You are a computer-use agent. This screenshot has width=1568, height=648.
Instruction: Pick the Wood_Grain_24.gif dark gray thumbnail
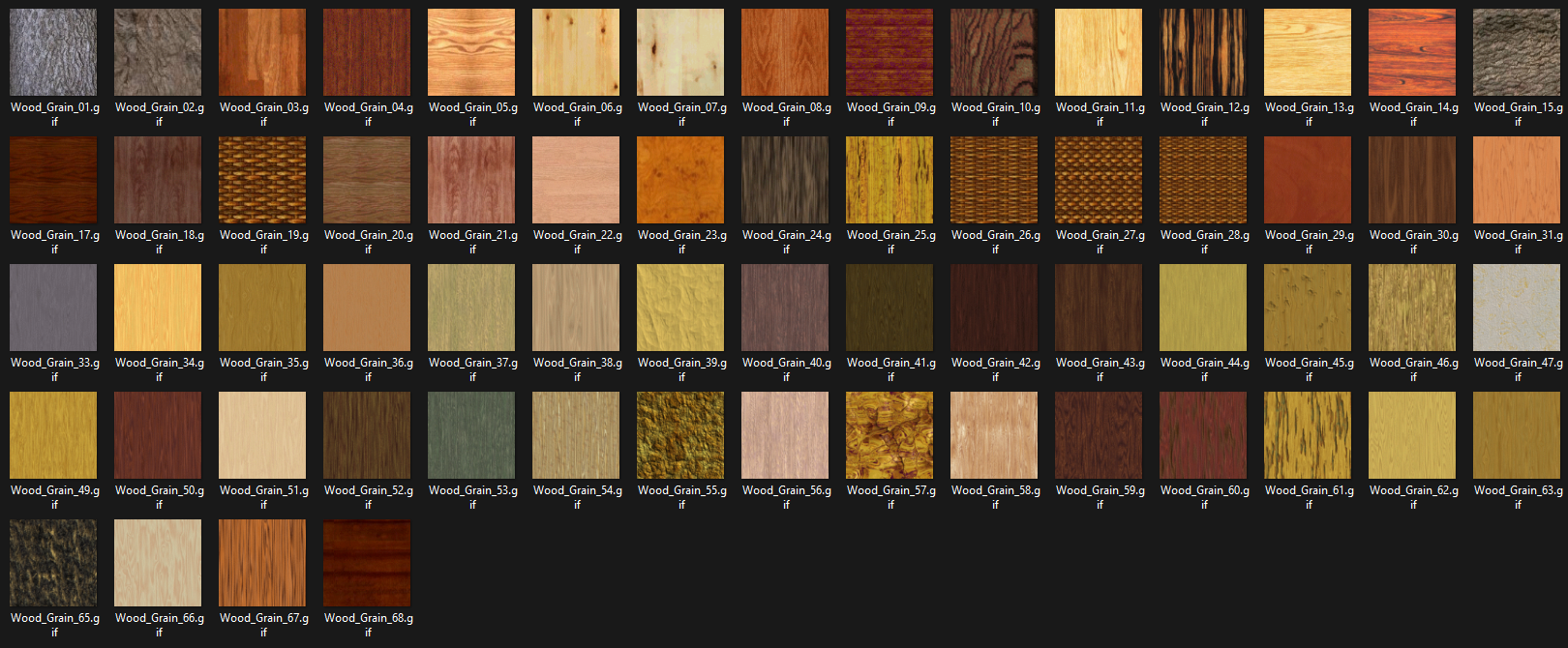785,180
